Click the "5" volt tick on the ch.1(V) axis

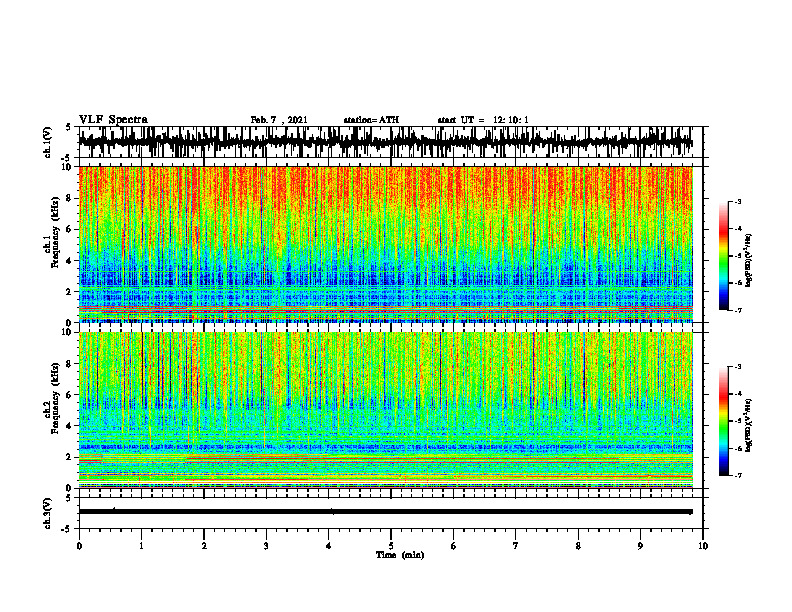tap(68, 128)
